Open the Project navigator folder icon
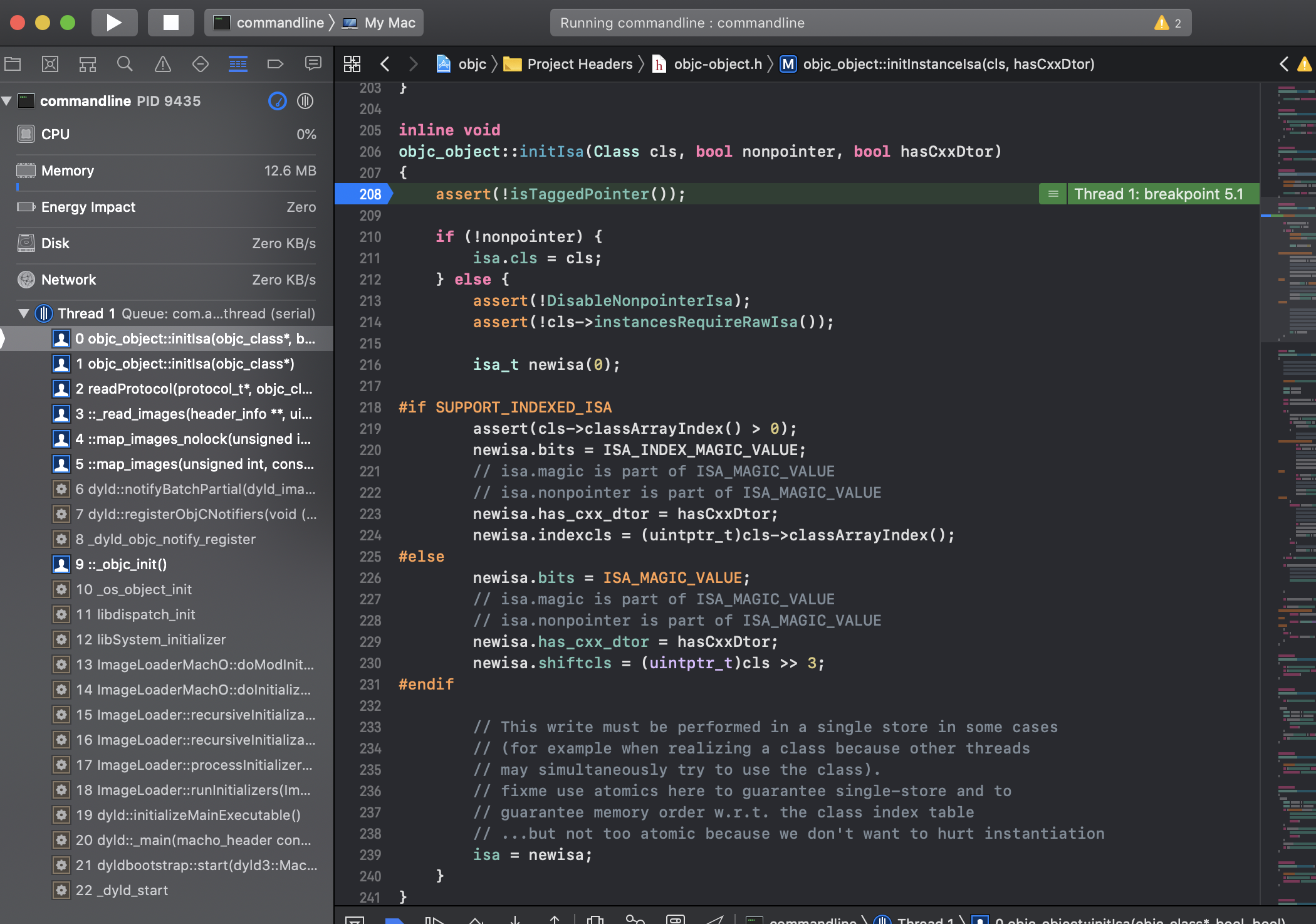The height and width of the screenshot is (924, 1316). [x=13, y=64]
